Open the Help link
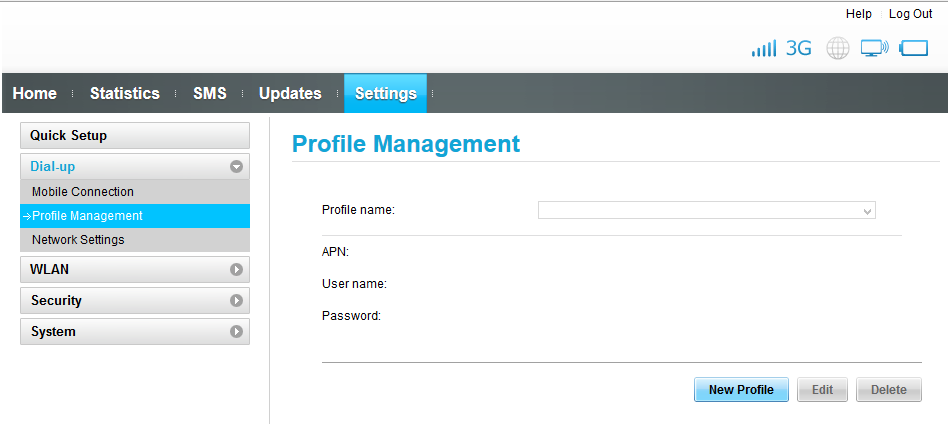This screenshot has height=424, width=948. click(859, 14)
